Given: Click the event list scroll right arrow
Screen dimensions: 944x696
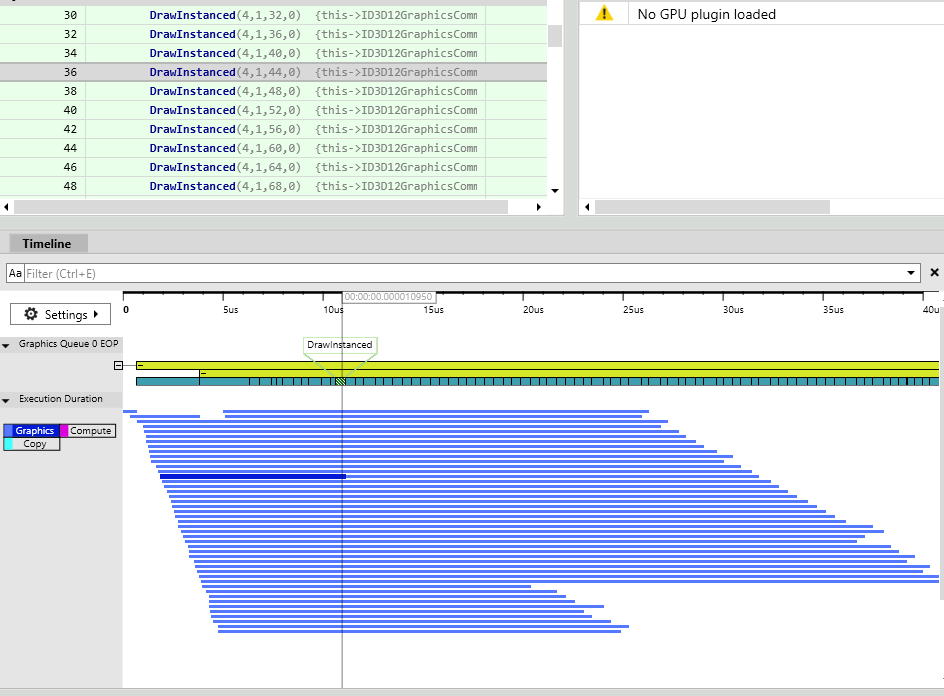Looking at the screenshot, I should click(538, 207).
